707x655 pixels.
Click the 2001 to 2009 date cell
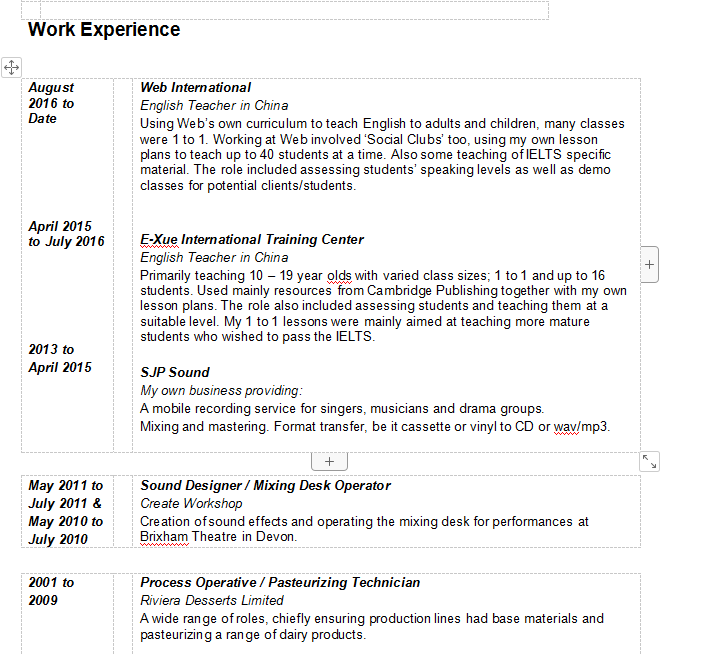pos(51,591)
